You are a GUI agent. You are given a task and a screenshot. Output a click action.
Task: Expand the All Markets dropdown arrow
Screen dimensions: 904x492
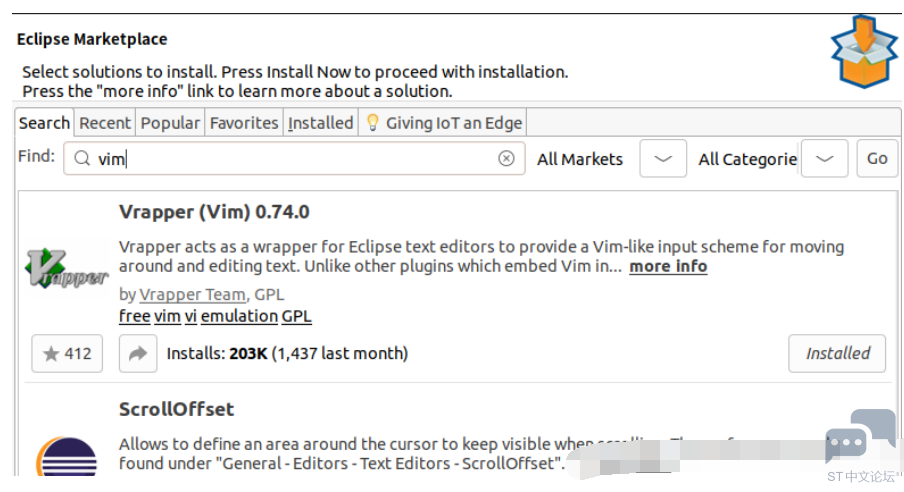click(663, 159)
